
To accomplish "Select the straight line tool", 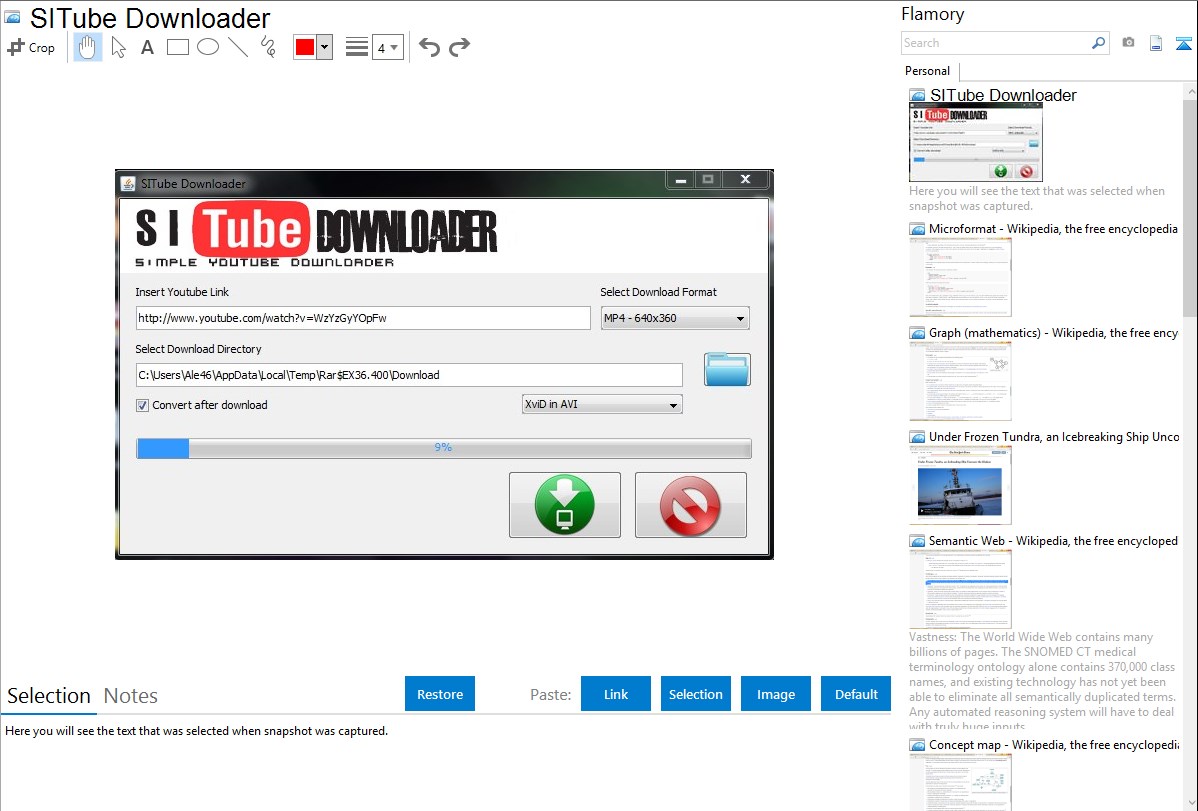I will point(238,47).
